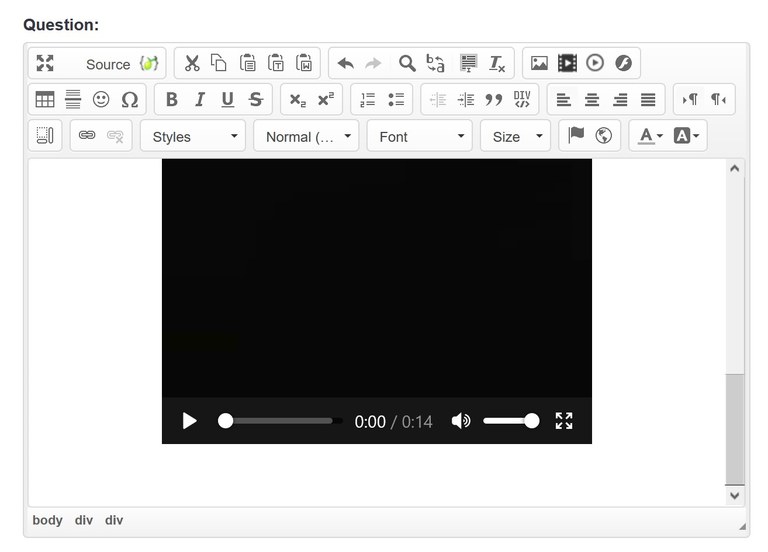Insert a table using the table icon
The height and width of the screenshot is (552, 768).
(x=45, y=100)
